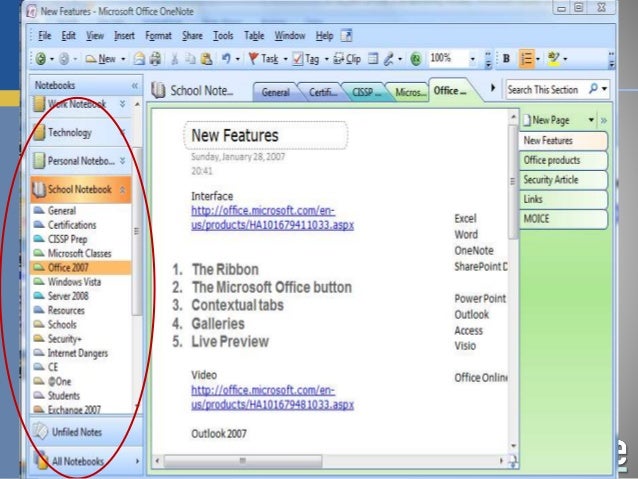Click the audio recording microphone icon
The image size is (638, 479).
pos(389,59)
